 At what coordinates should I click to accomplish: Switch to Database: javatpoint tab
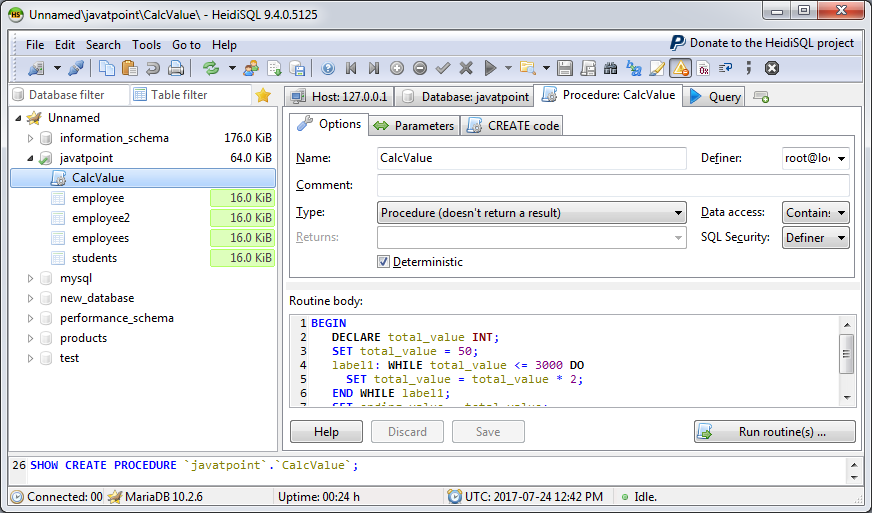pyautogui.click(x=464, y=97)
